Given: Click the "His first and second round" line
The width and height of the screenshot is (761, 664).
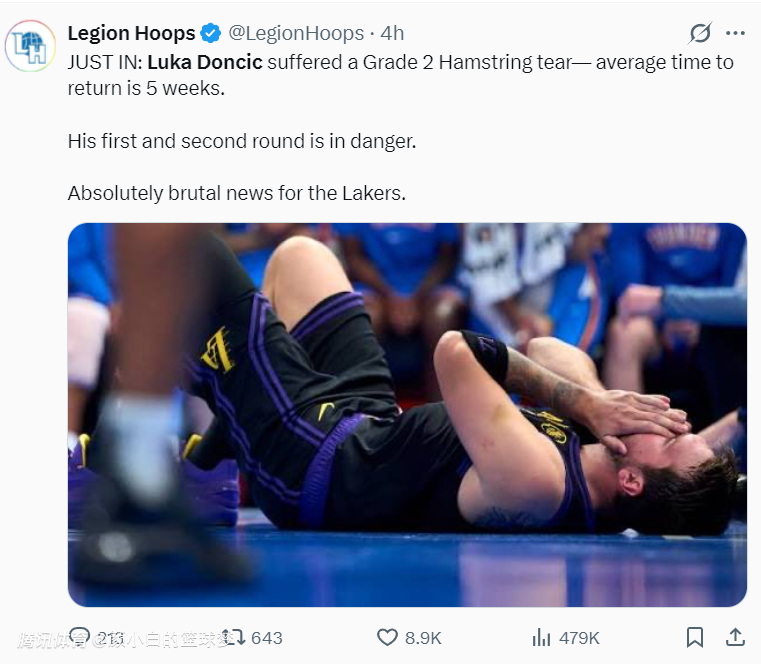Looking at the screenshot, I should [x=241, y=141].
